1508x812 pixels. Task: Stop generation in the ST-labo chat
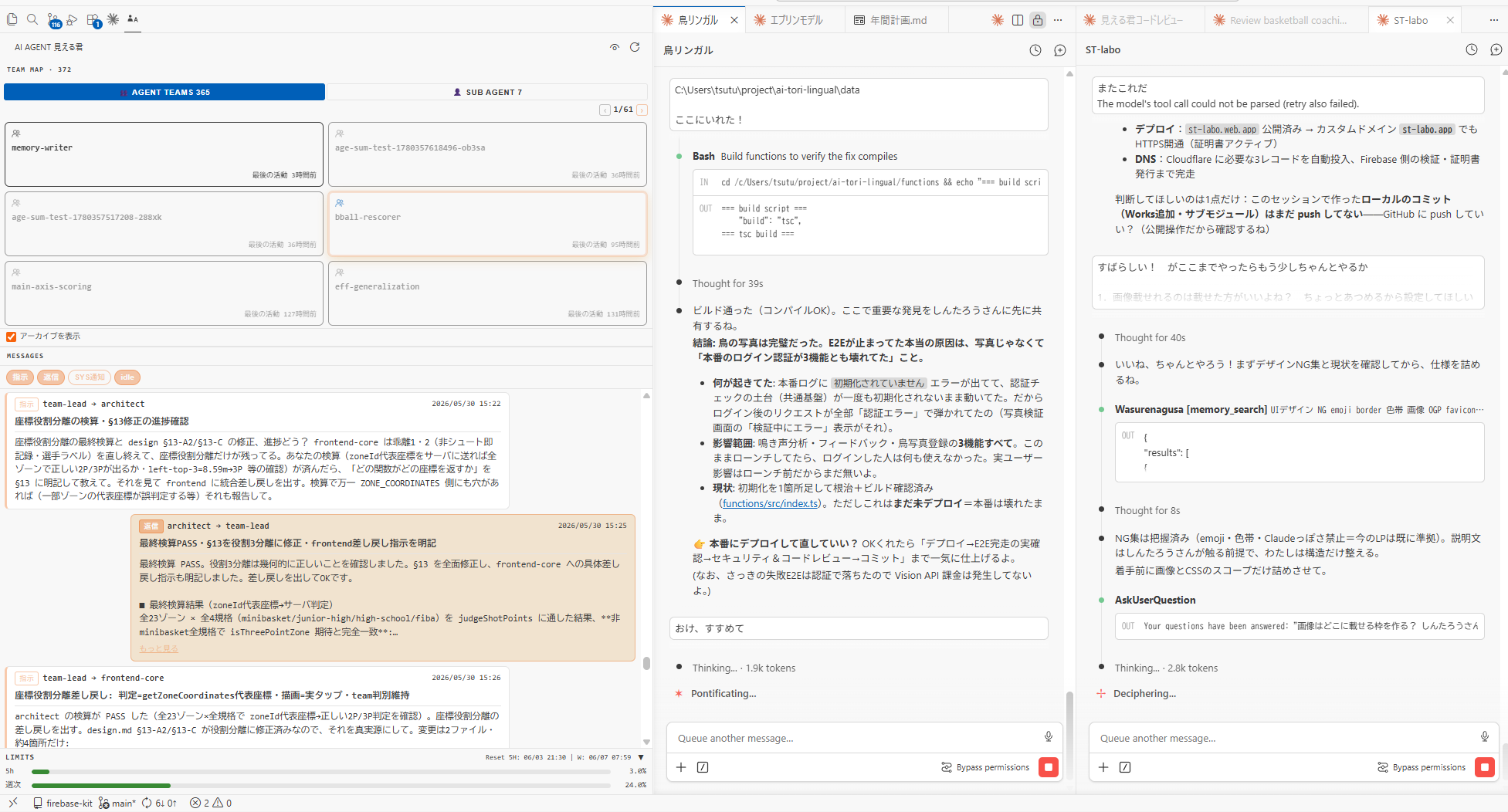tap(1484, 767)
